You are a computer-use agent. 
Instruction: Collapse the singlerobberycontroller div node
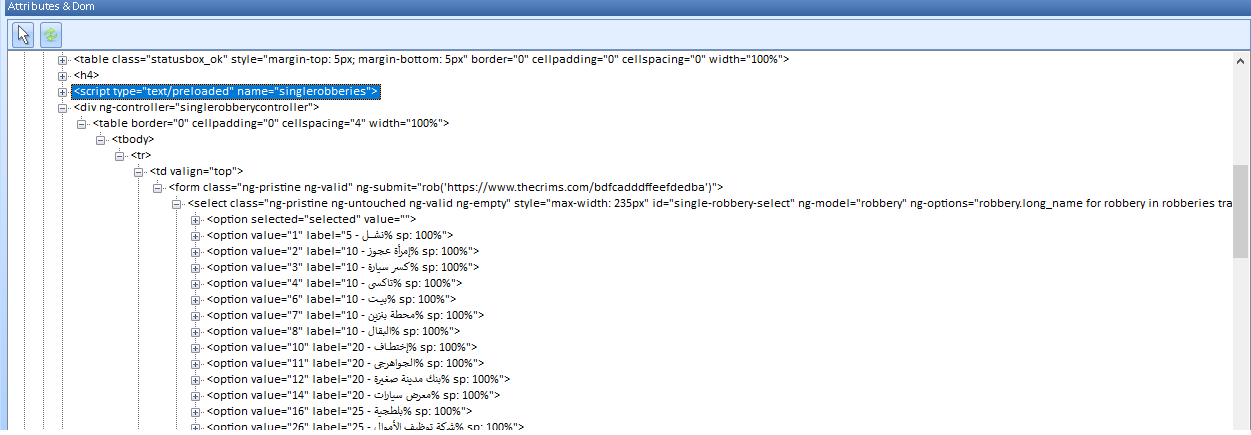tap(63, 107)
